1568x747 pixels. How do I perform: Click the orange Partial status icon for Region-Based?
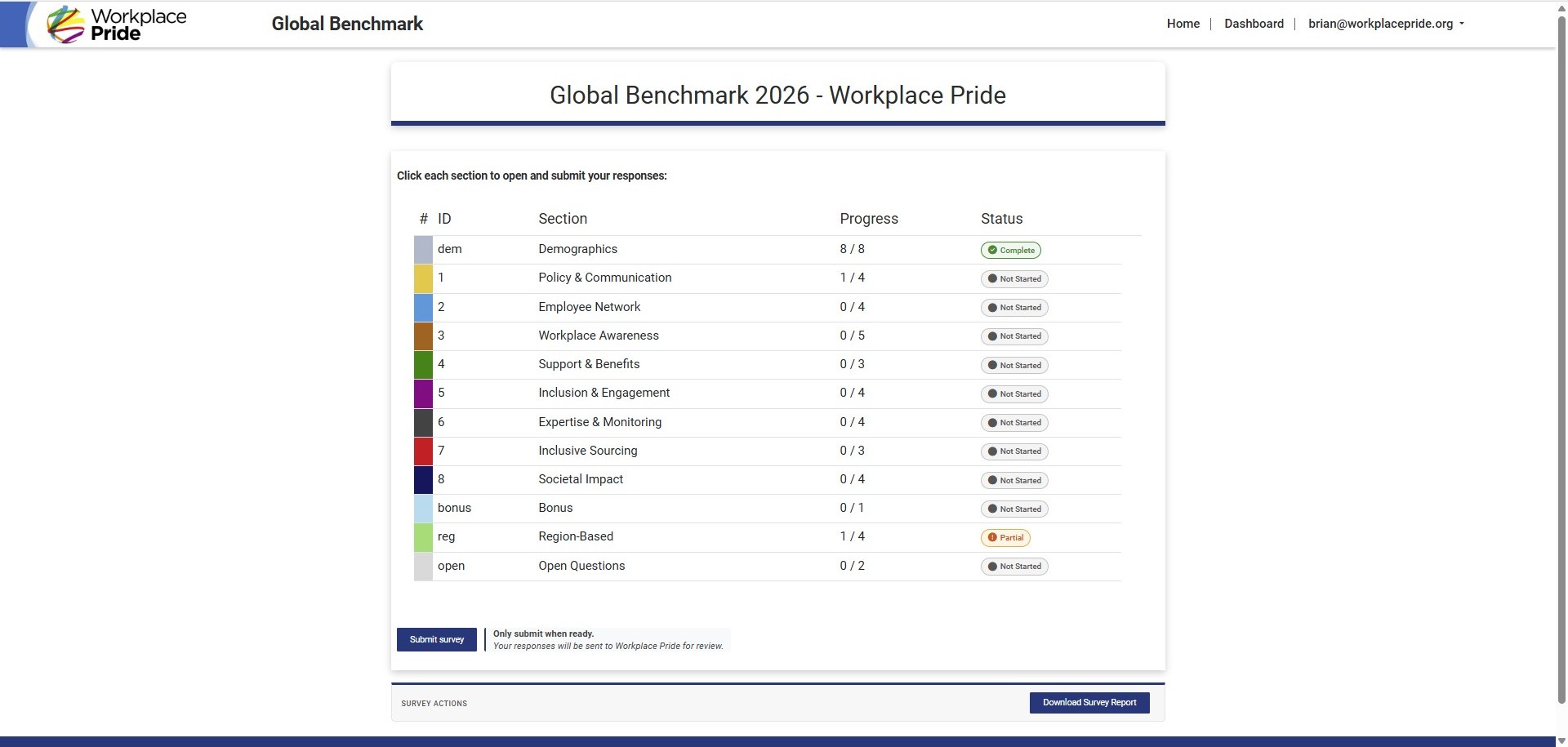coord(991,537)
